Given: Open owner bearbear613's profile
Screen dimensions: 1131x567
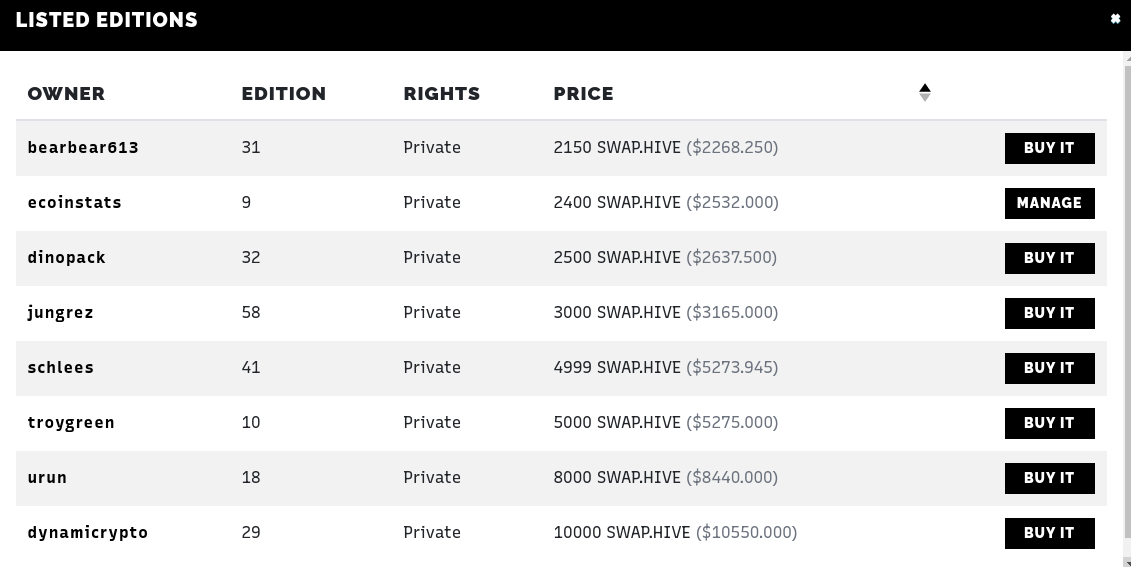Looking at the screenshot, I should (83, 147).
